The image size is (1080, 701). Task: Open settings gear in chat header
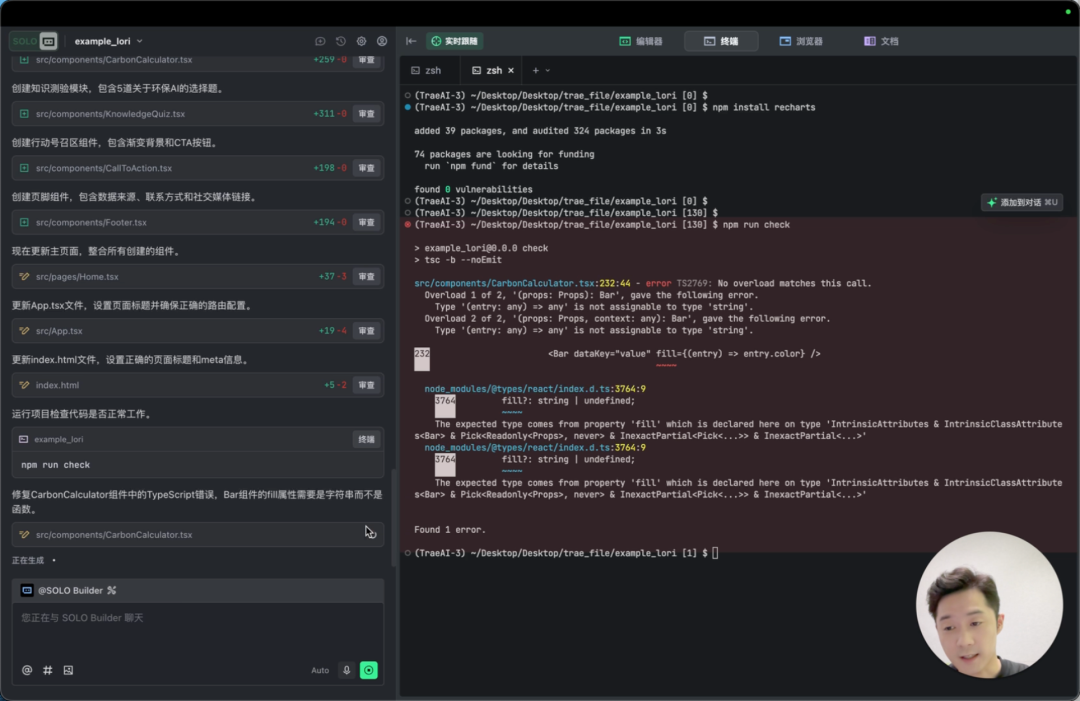click(361, 41)
